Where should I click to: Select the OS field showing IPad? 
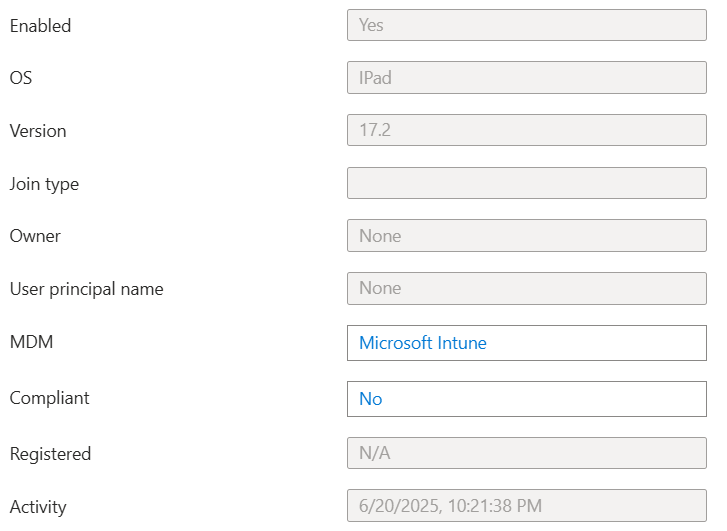coord(526,77)
